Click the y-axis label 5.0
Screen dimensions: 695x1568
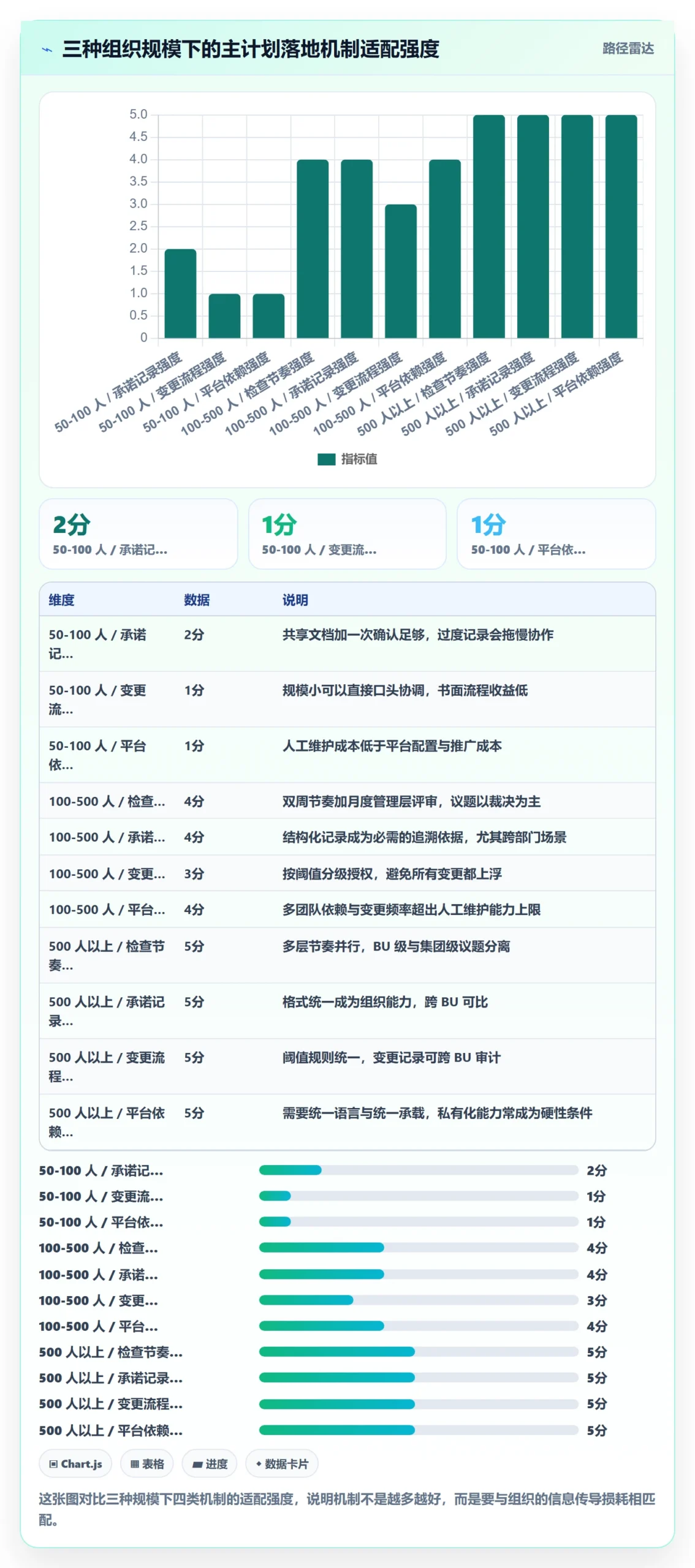tap(139, 115)
